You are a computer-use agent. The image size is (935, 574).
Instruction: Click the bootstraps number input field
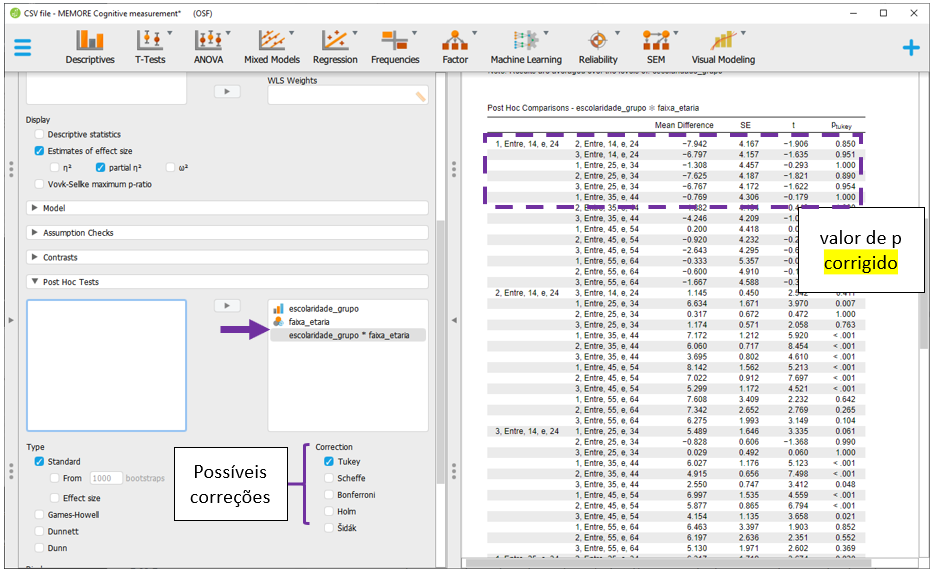[106, 479]
